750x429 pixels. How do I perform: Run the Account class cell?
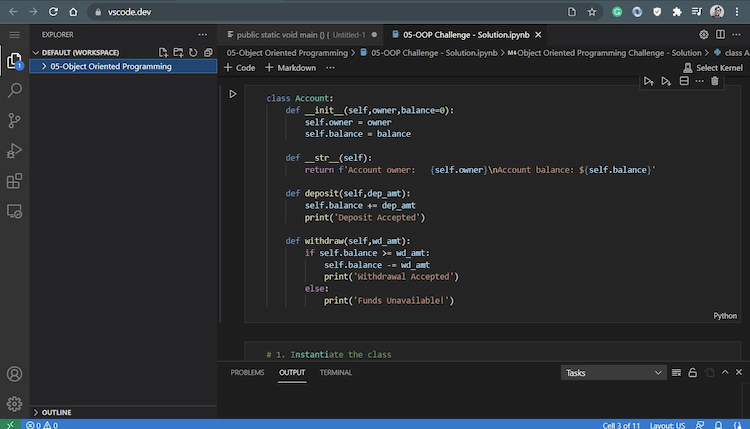click(233, 94)
